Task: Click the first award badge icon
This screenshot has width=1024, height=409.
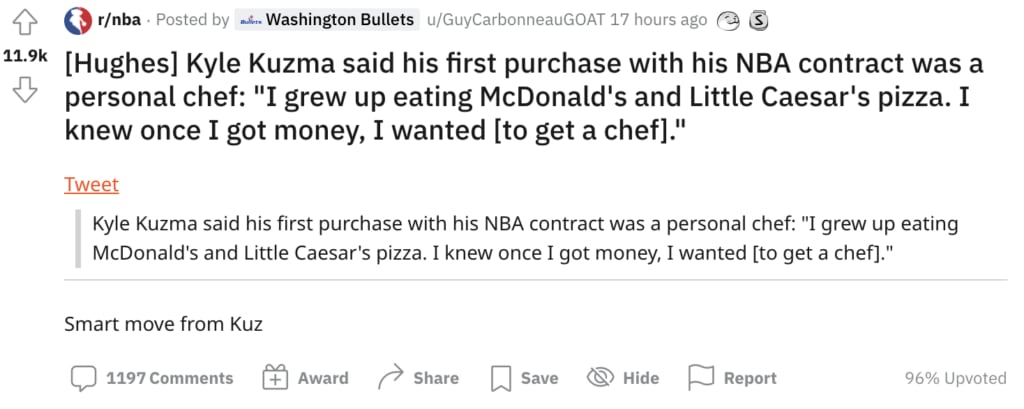Action: [728, 20]
